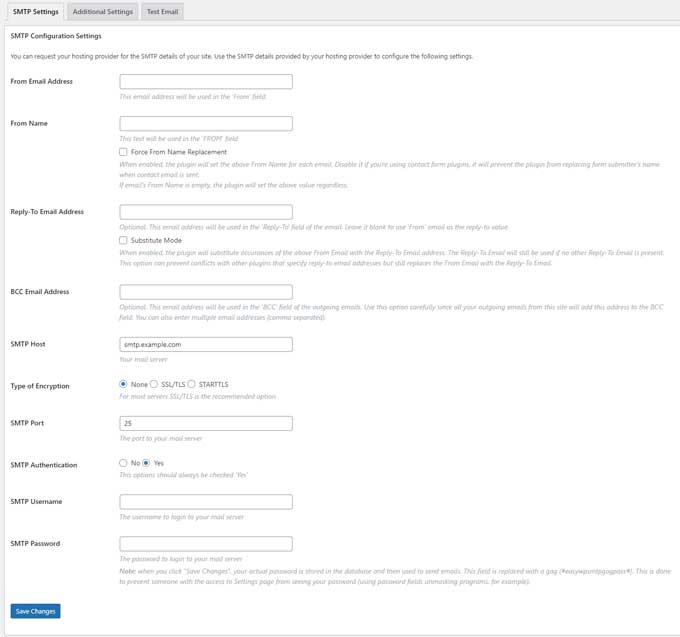The image size is (680, 637).
Task: Click the SMTP Host field with smtp.example.com
Action: pos(206,344)
